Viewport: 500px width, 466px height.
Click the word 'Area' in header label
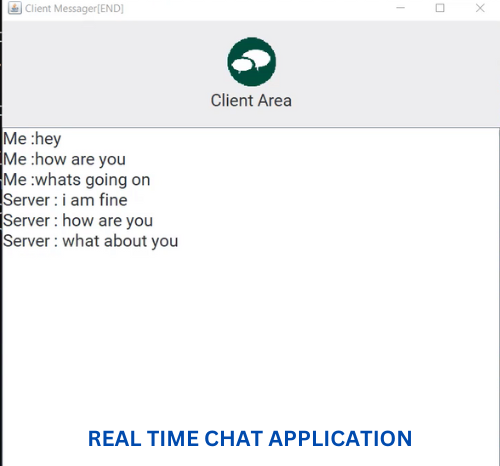(x=275, y=101)
